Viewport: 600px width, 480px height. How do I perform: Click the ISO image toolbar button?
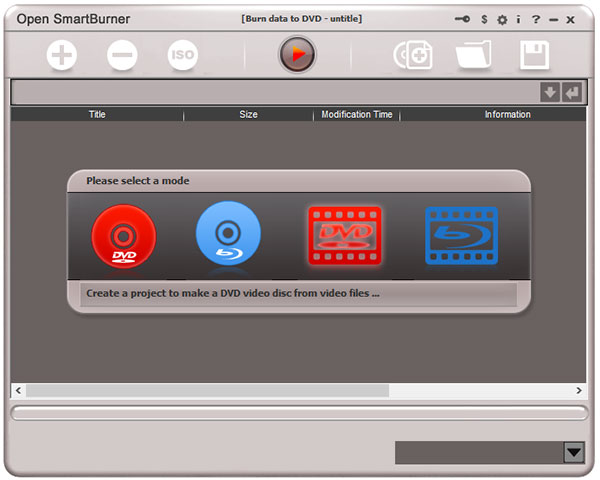(x=183, y=55)
